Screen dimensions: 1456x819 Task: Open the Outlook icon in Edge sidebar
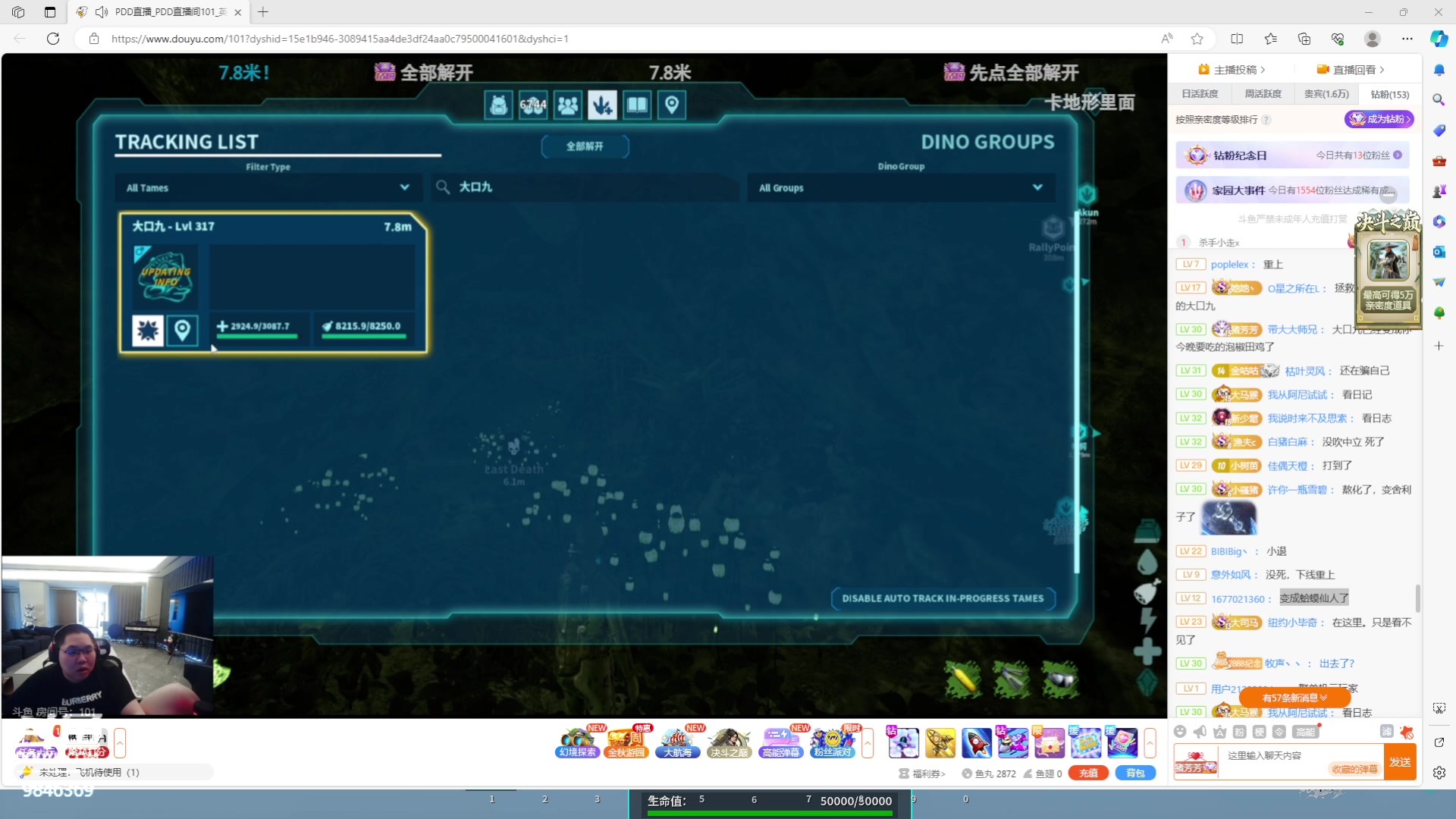(x=1439, y=252)
